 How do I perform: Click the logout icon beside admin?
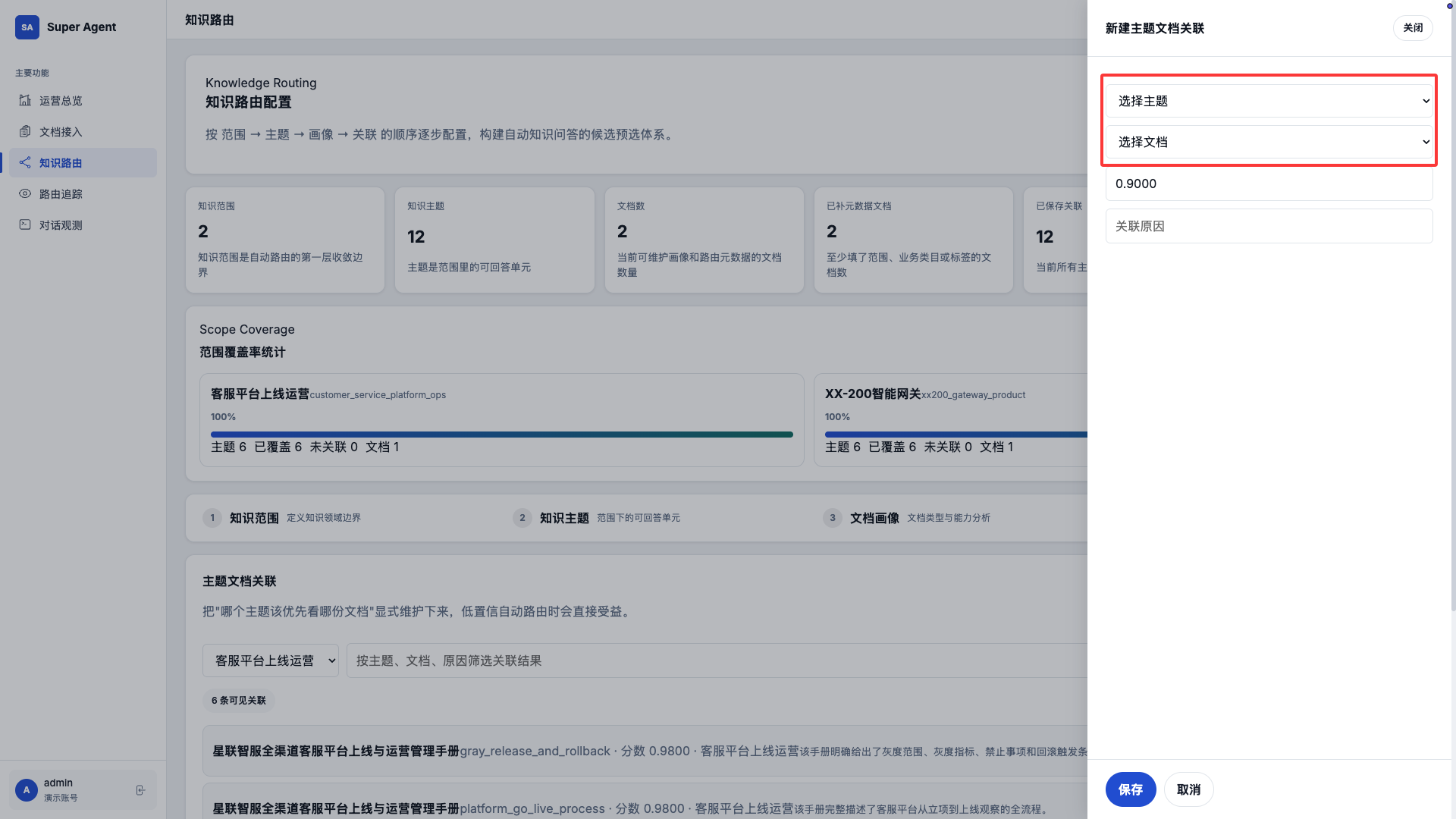click(x=140, y=790)
